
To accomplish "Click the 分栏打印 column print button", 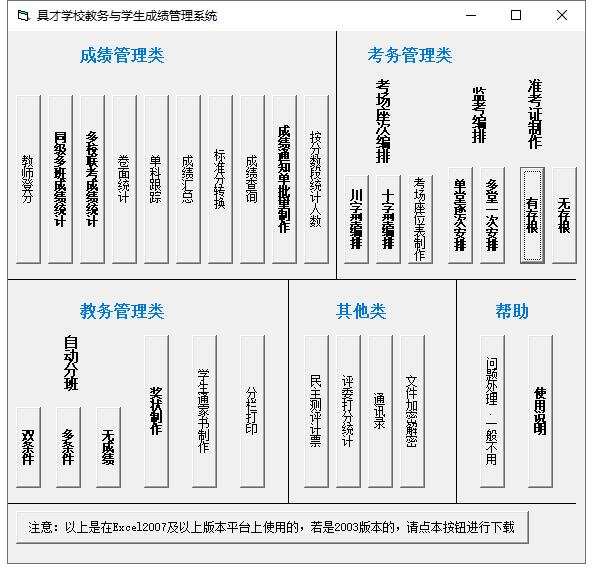I will (253, 411).
